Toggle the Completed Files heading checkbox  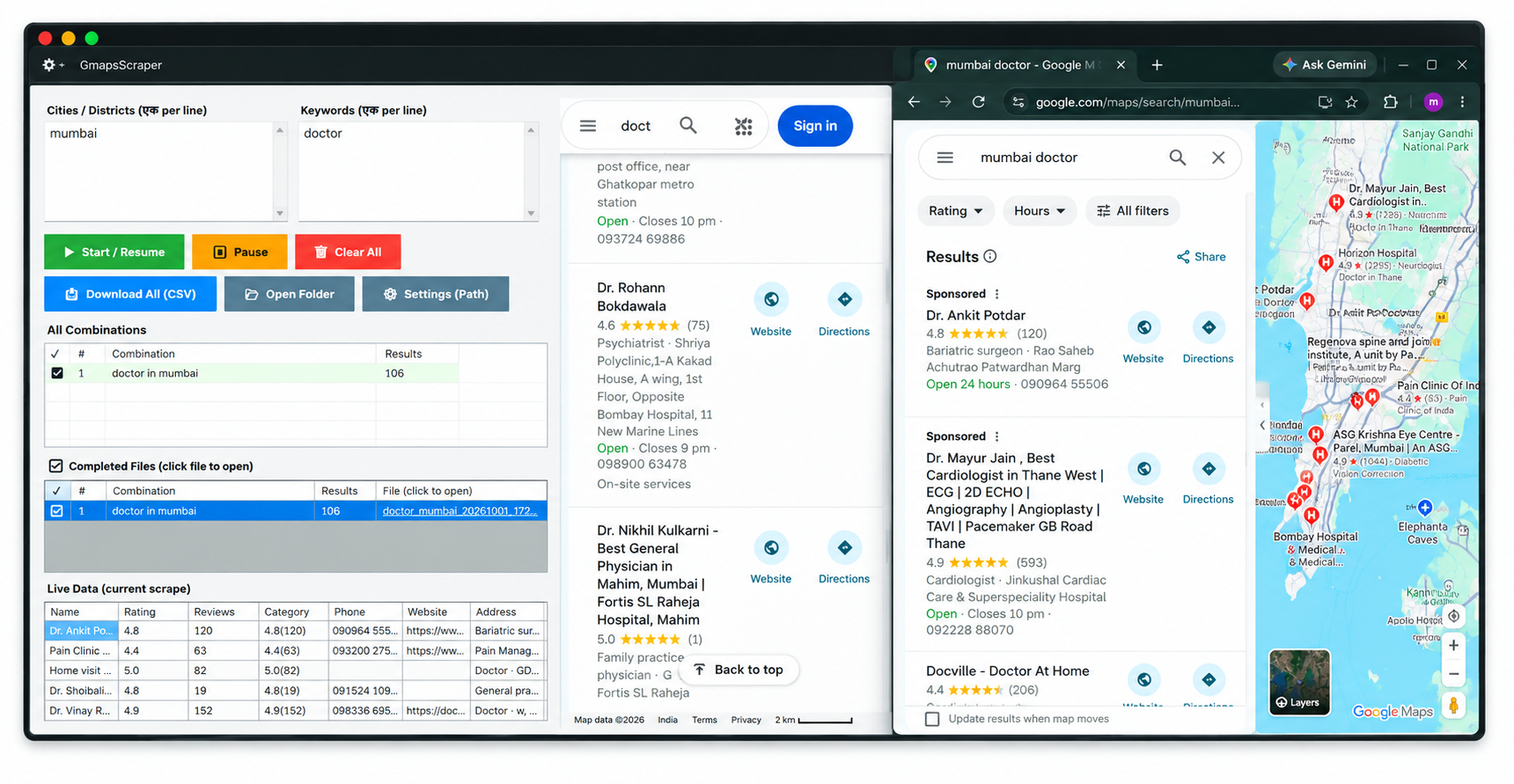tap(55, 465)
